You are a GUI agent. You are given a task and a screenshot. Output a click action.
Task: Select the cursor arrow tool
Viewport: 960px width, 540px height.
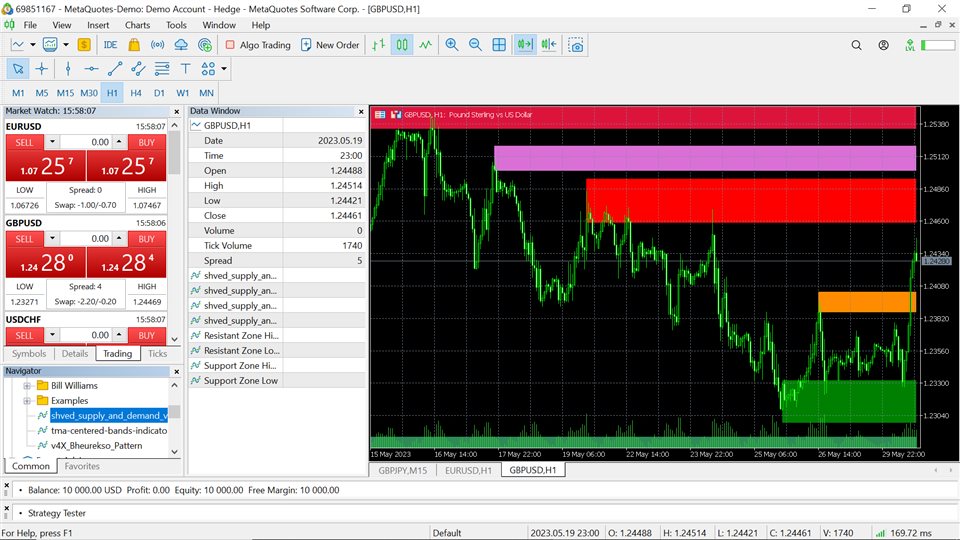click(18, 69)
